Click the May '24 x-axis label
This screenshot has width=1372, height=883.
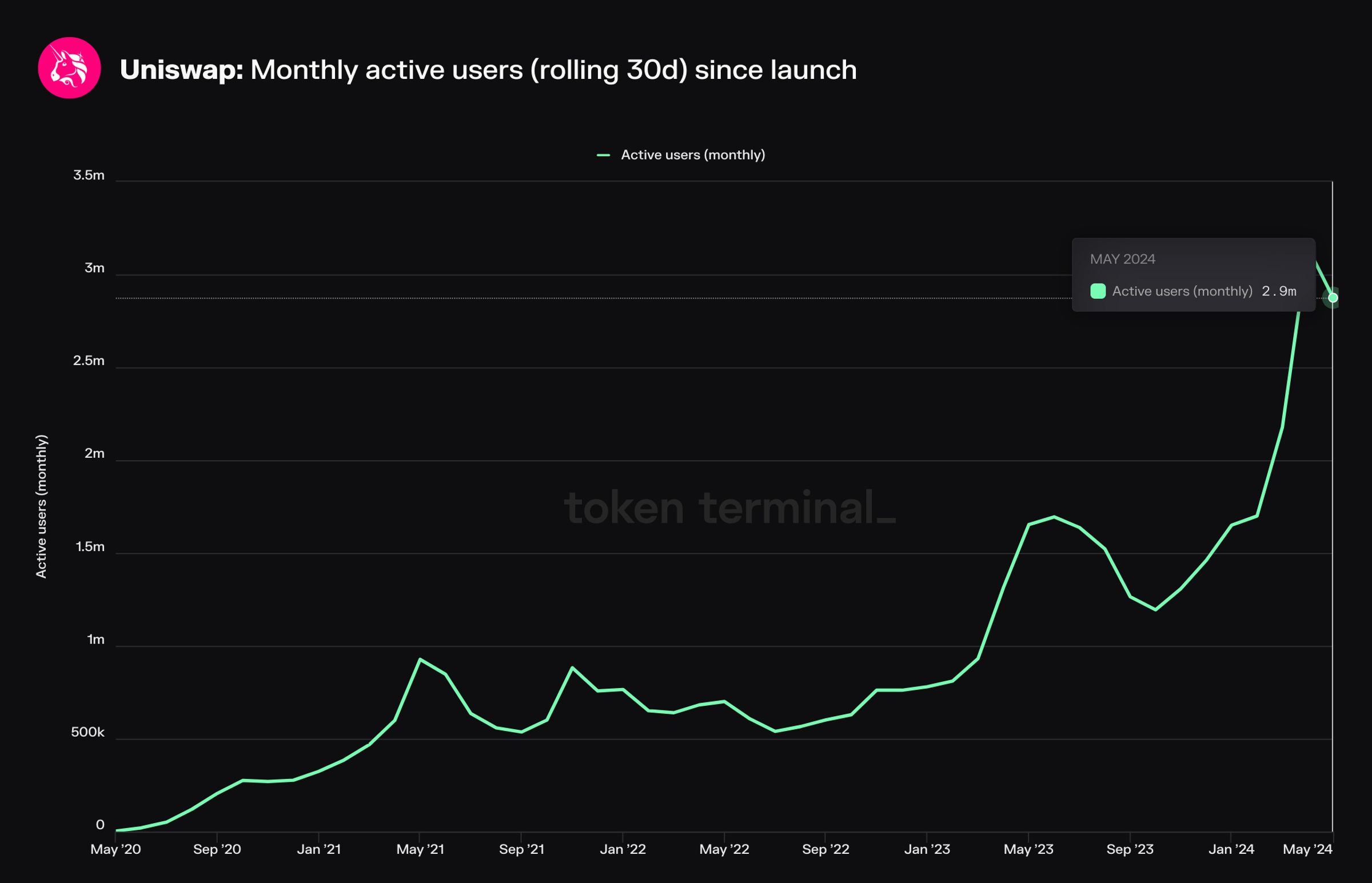tap(1307, 849)
